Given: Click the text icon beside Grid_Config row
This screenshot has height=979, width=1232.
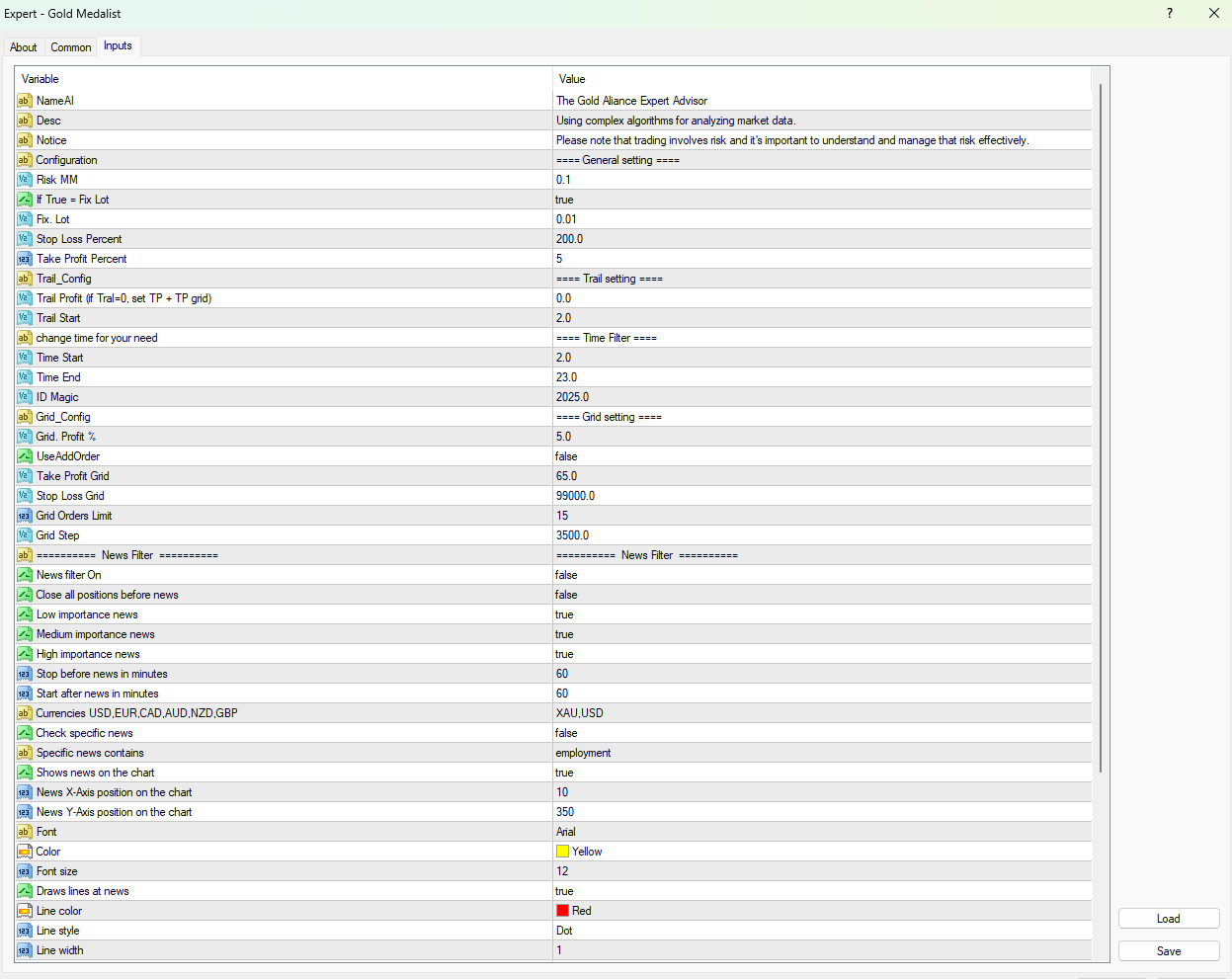Looking at the screenshot, I should click(x=24, y=416).
